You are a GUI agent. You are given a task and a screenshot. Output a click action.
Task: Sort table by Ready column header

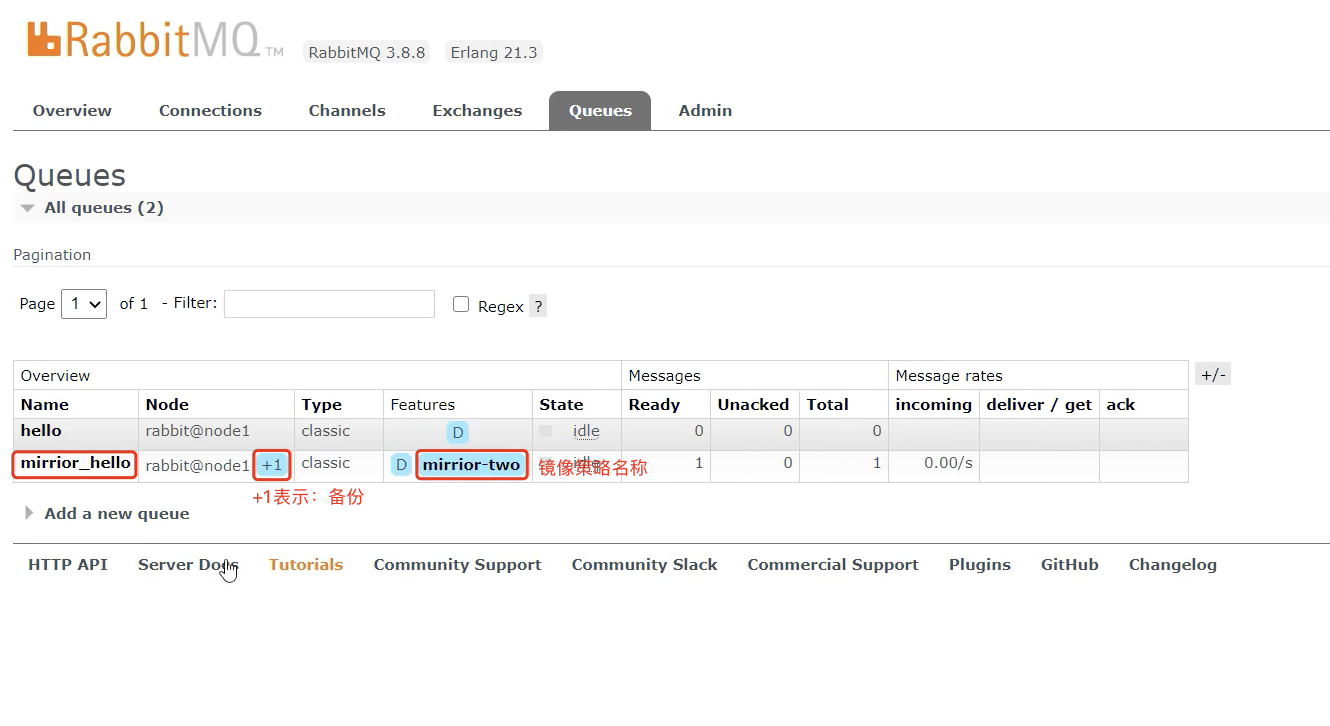pyautogui.click(x=654, y=405)
